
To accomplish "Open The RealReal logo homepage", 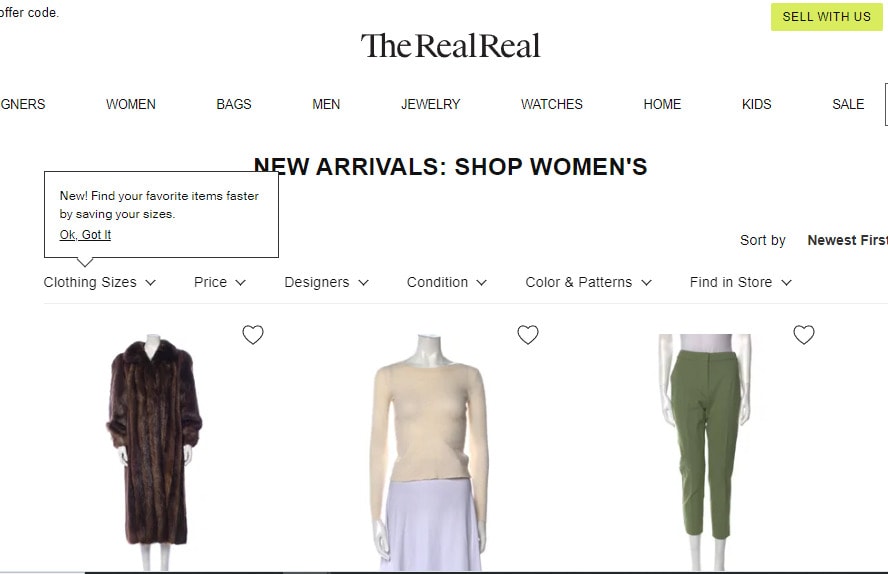I will (x=451, y=46).
